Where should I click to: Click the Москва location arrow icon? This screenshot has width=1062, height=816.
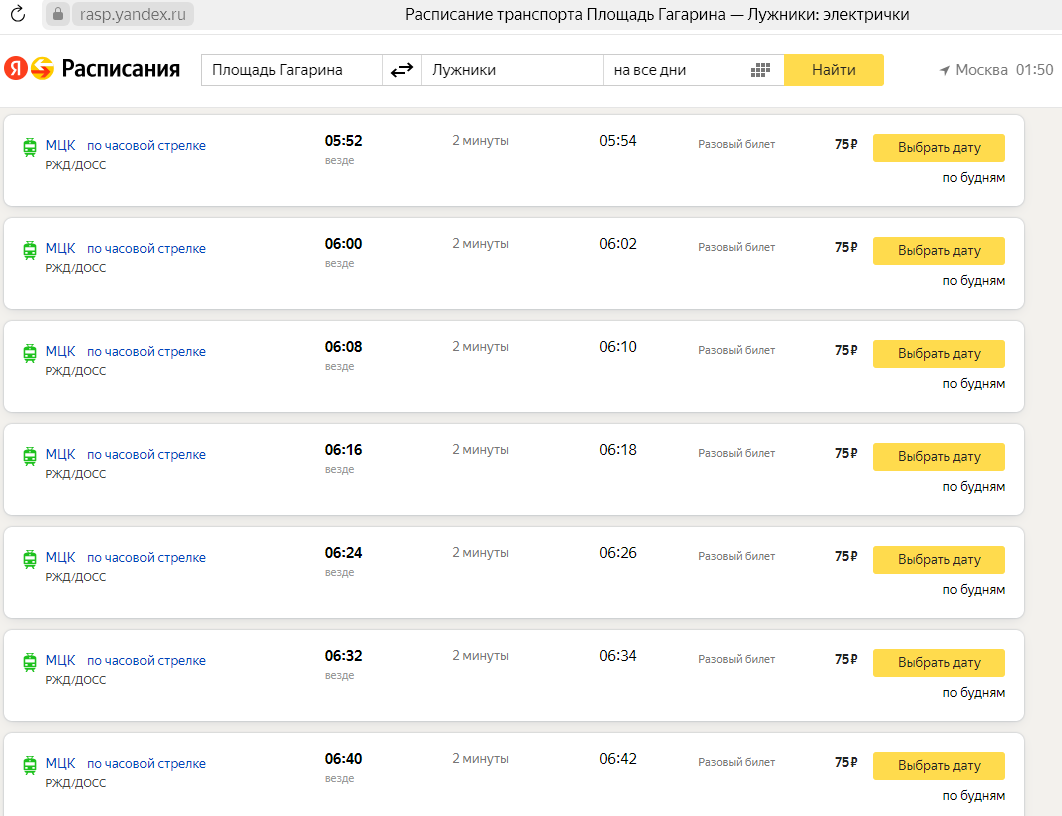[944, 70]
